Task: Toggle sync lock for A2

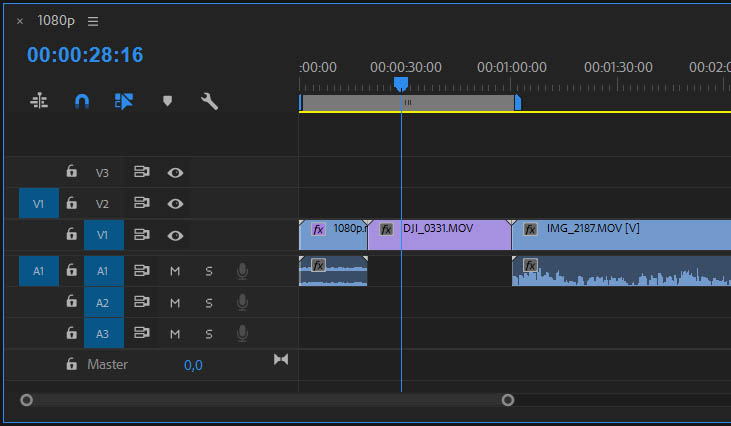Action: (x=141, y=302)
